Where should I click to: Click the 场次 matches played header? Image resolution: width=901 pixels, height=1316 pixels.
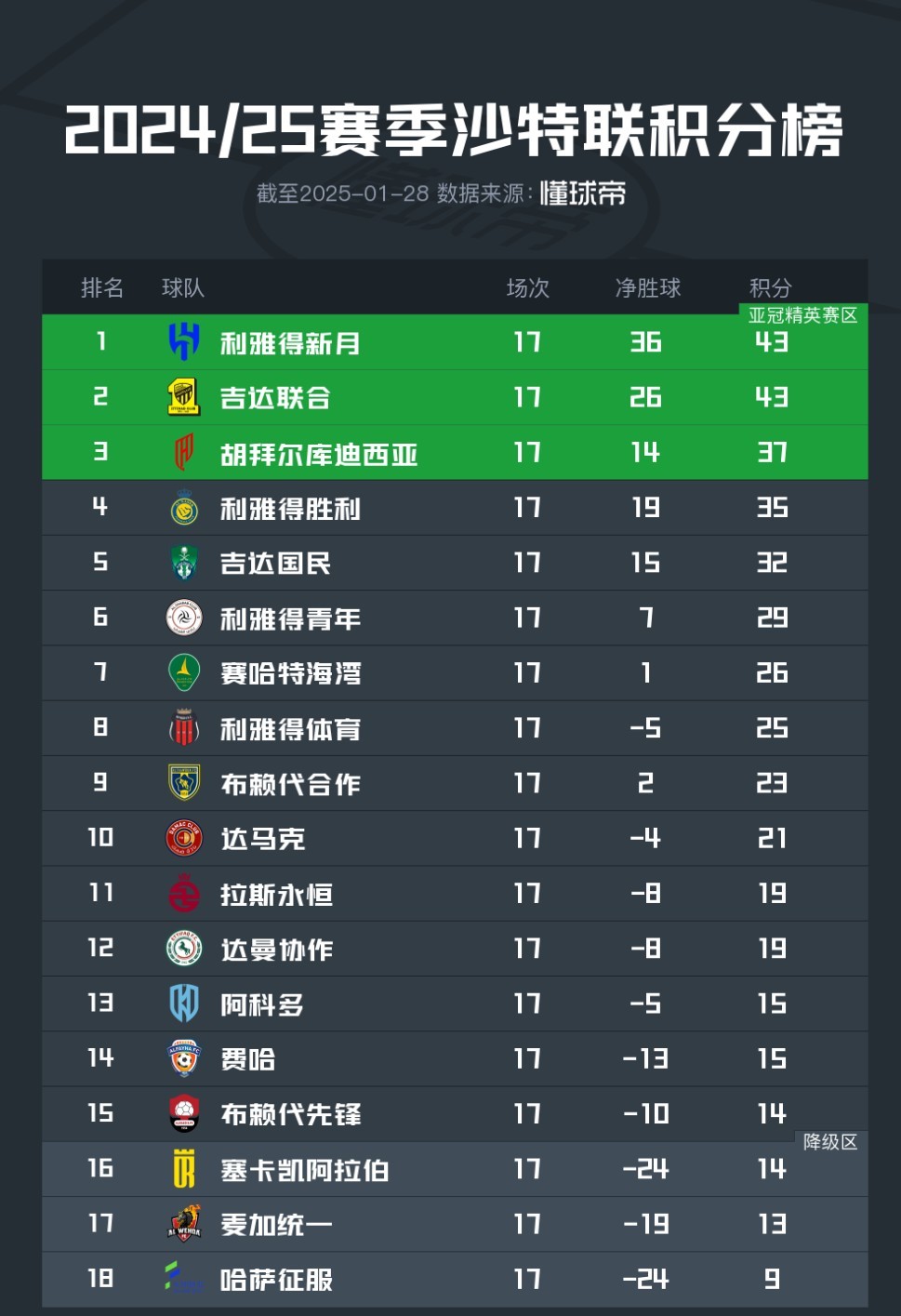(x=527, y=288)
